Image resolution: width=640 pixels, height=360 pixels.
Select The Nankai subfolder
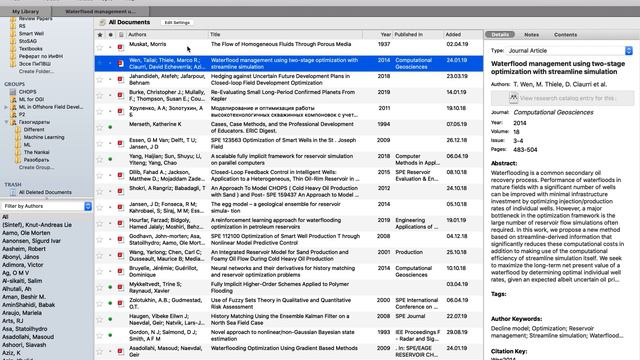[36, 152]
